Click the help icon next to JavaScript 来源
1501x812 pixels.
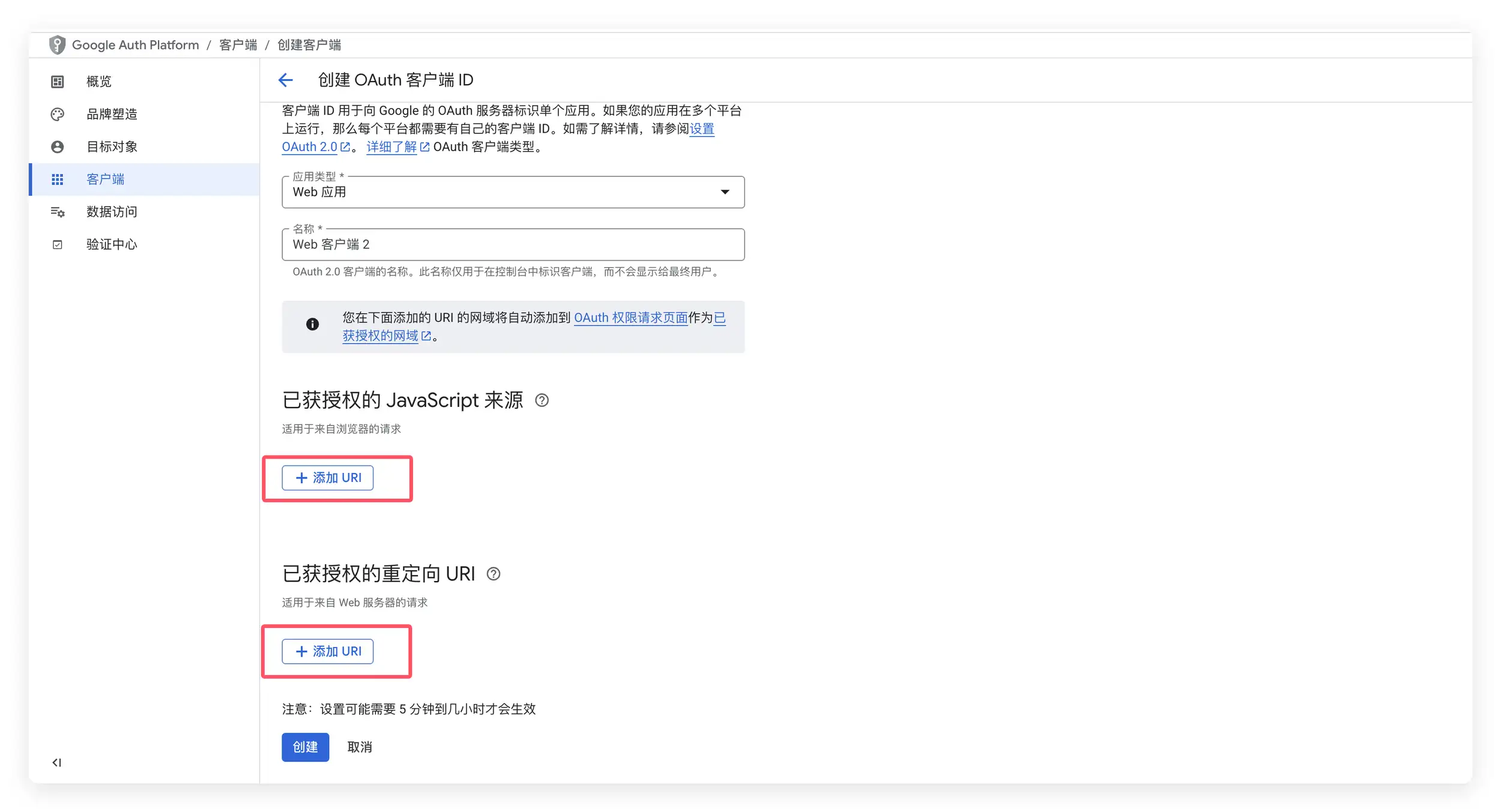[x=543, y=400]
